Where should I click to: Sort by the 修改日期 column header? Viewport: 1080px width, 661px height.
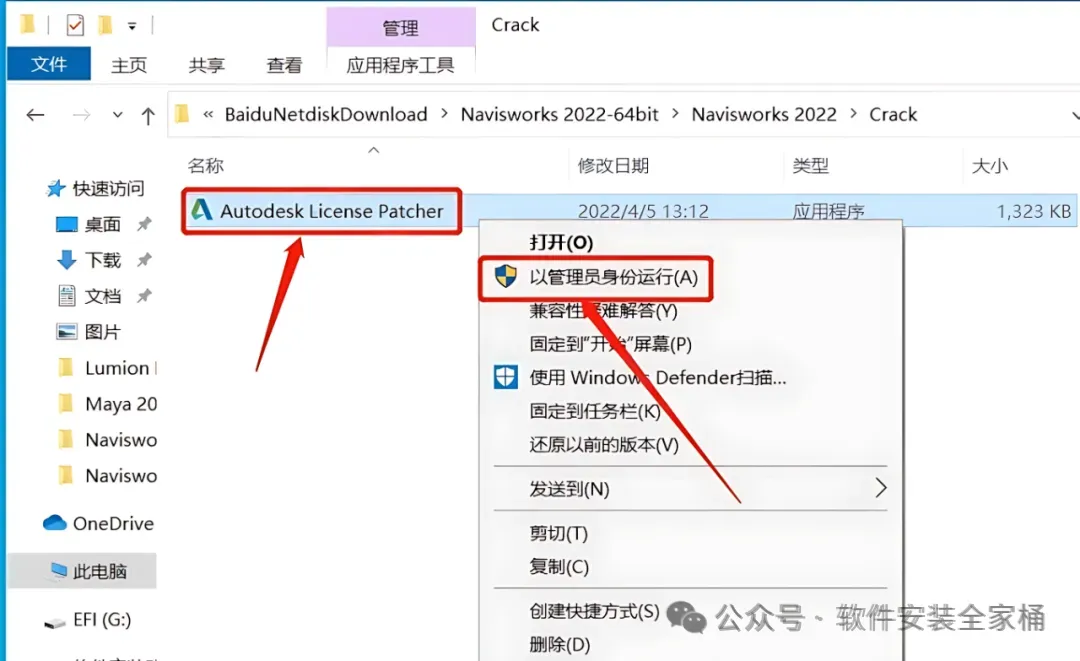(613, 166)
